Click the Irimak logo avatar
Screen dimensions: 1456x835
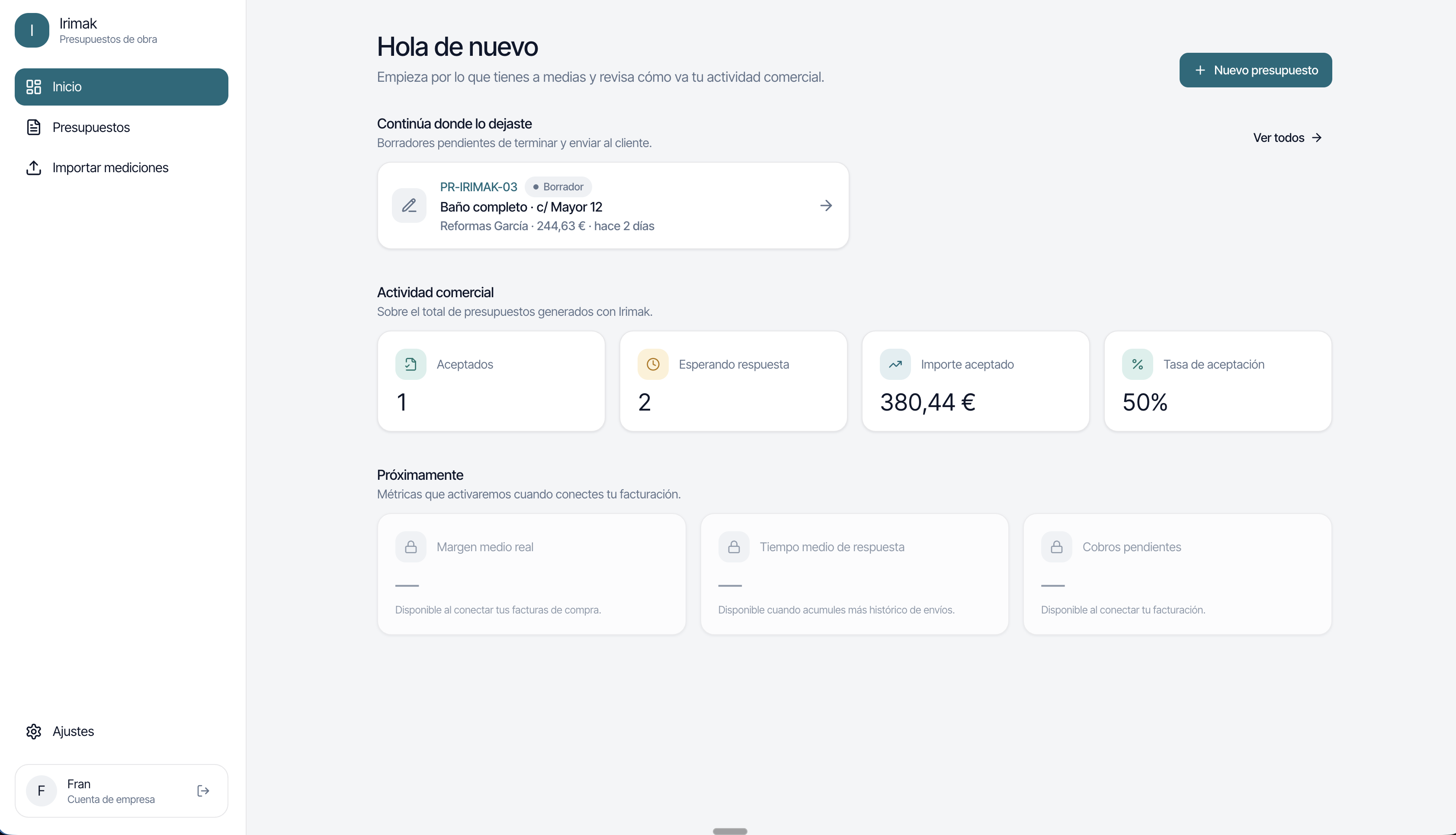tap(32, 30)
